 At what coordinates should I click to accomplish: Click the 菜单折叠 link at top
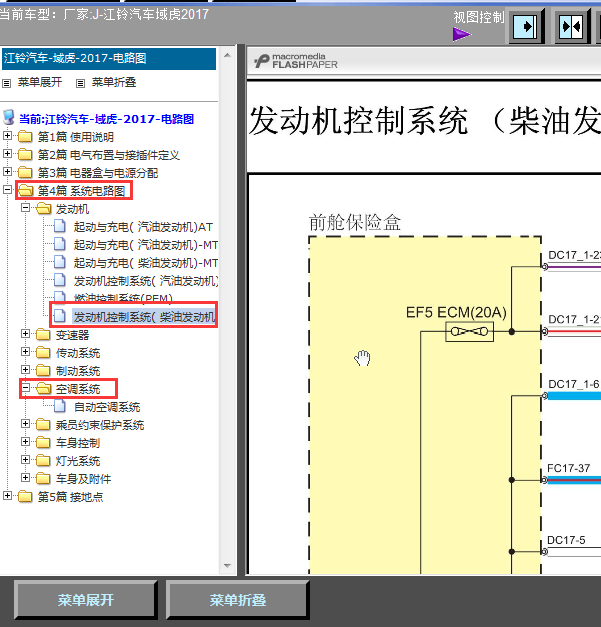(114, 82)
